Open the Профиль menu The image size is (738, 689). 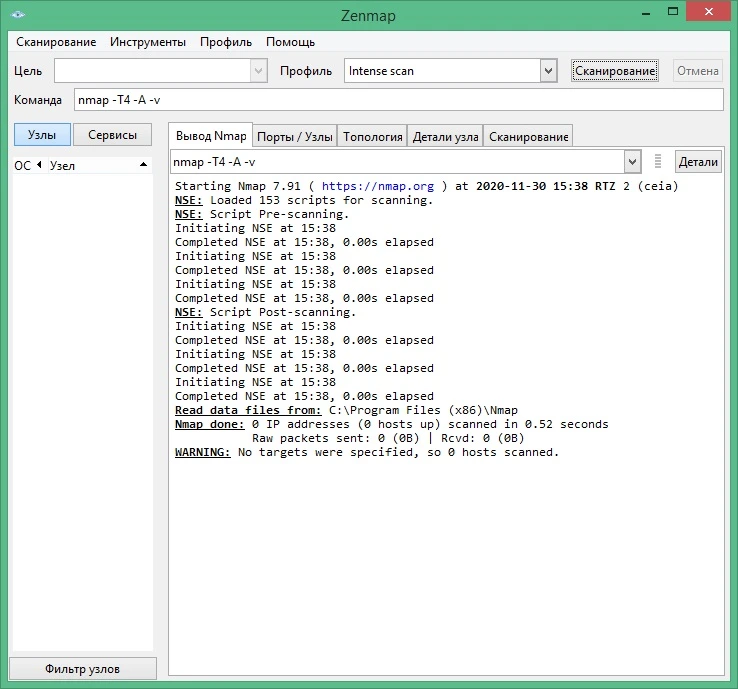[226, 42]
